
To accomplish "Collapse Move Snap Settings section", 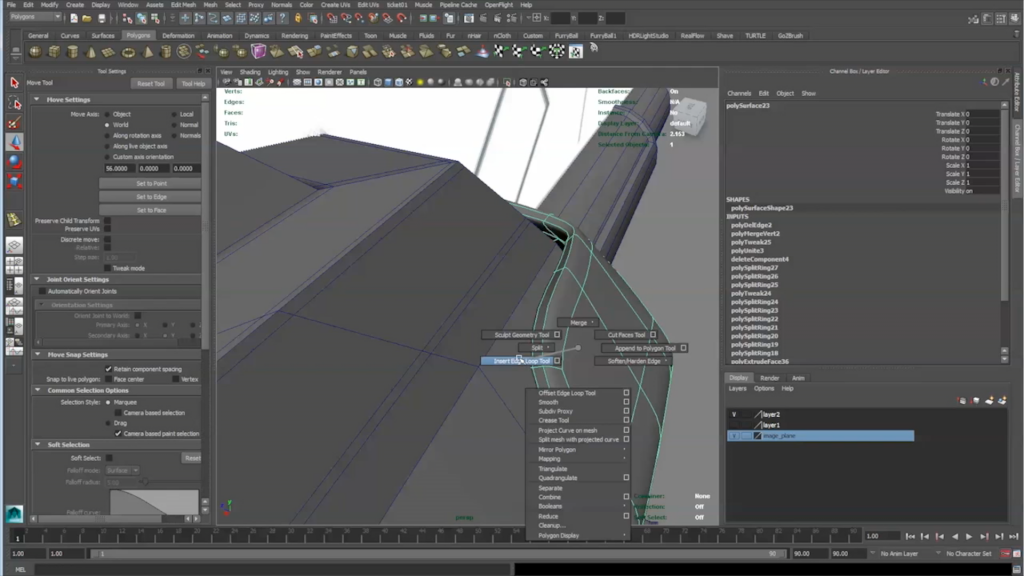I will [x=37, y=355].
